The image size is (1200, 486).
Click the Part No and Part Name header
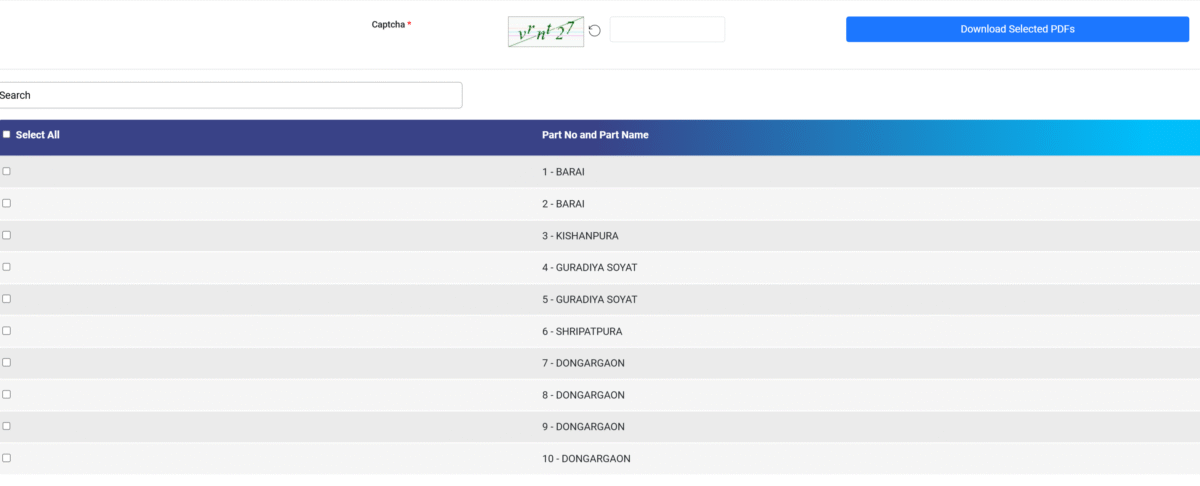(595, 135)
